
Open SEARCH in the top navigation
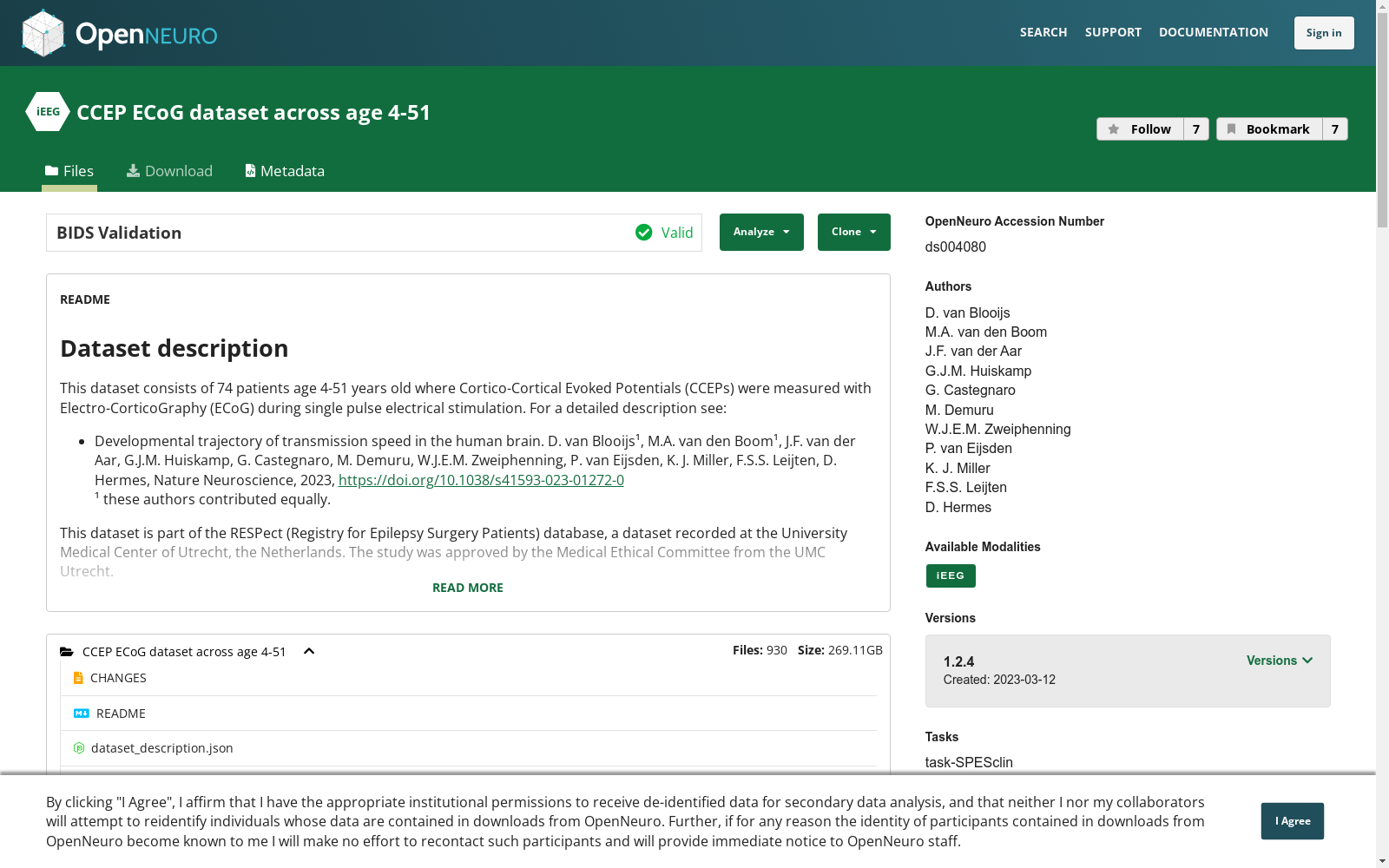click(x=1043, y=32)
